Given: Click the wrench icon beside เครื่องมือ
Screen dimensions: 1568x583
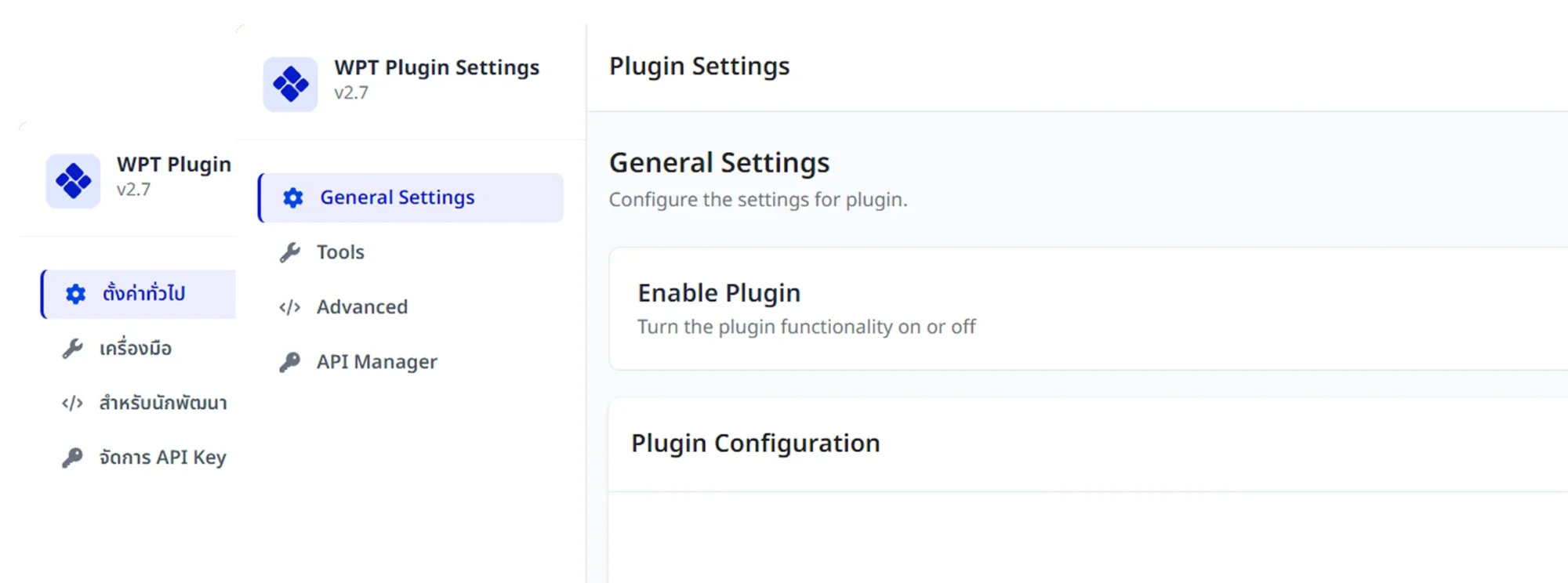Looking at the screenshot, I should 73,349.
